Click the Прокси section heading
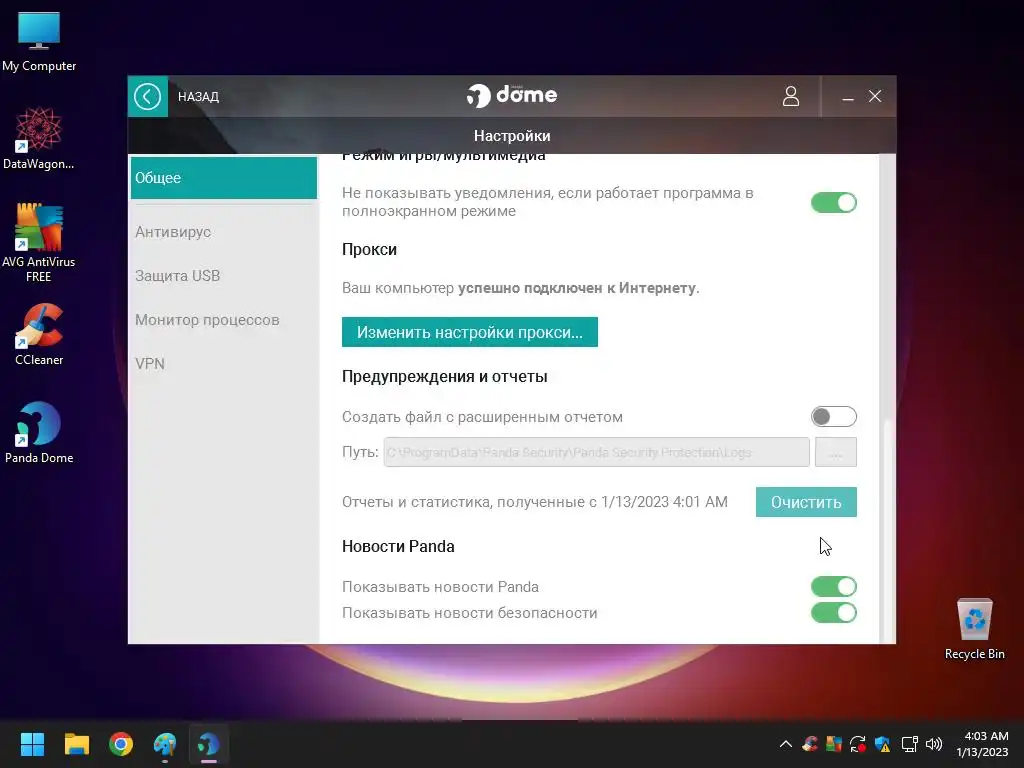Screen dimensions: 1024x768 tap(369, 249)
